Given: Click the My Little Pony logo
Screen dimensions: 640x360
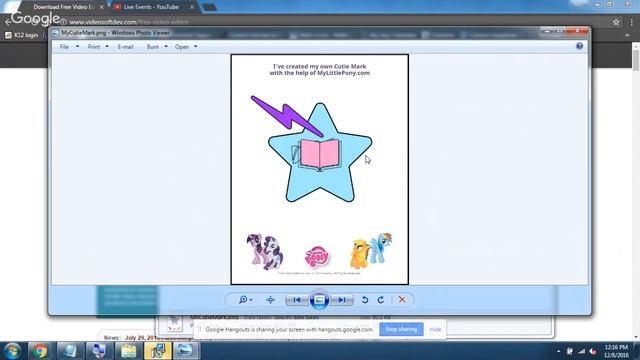Looking at the screenshot, I should [317, 257].
